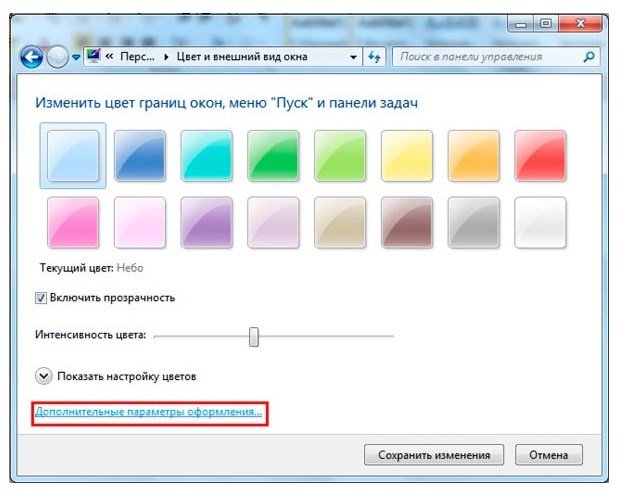The height and width of the screenshot is (500, 620).
Task: Click the control panel icon in address bar
Action: coord(94,57)
